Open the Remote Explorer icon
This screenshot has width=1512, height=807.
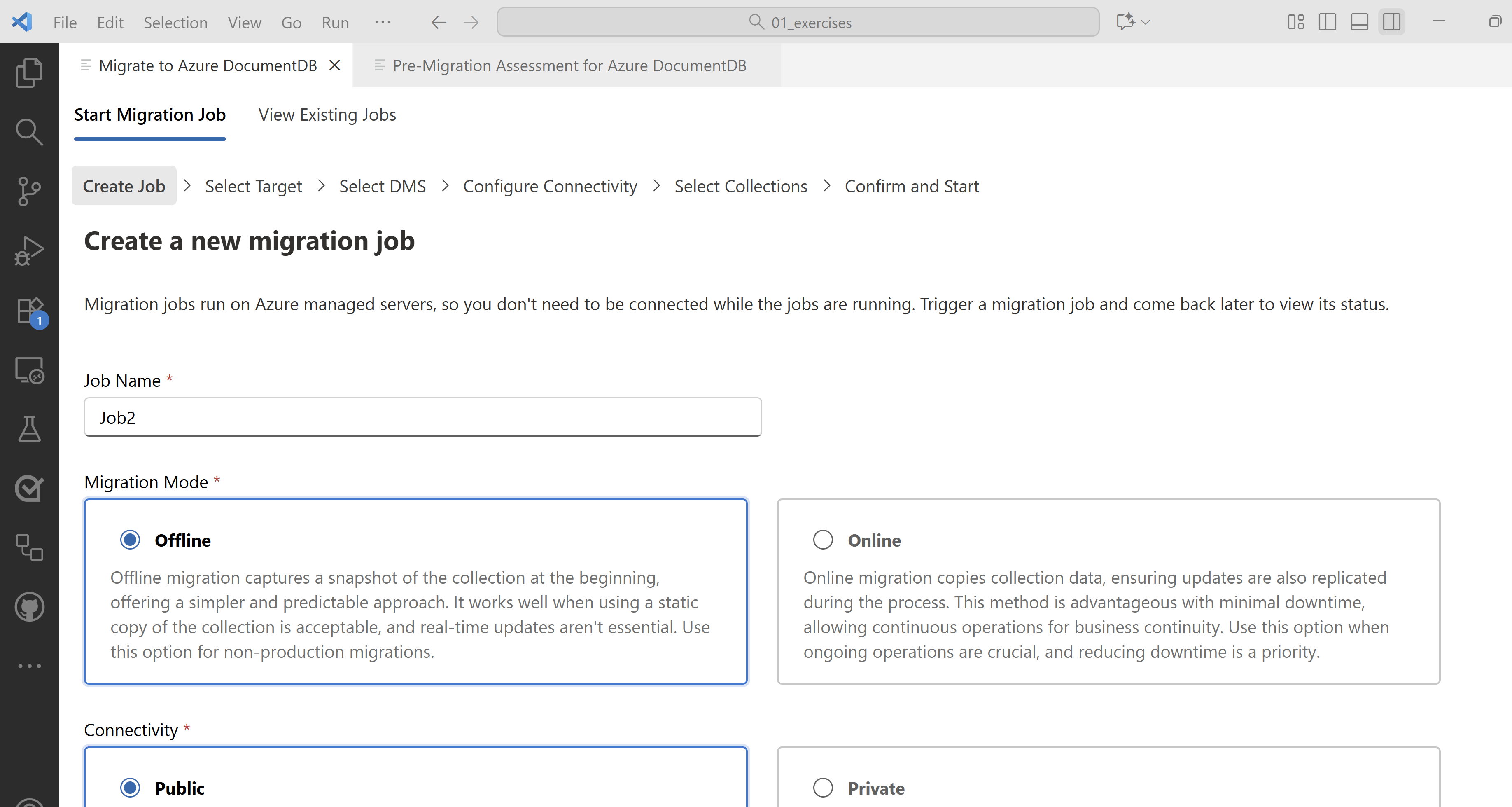click(x=29, y=370)
